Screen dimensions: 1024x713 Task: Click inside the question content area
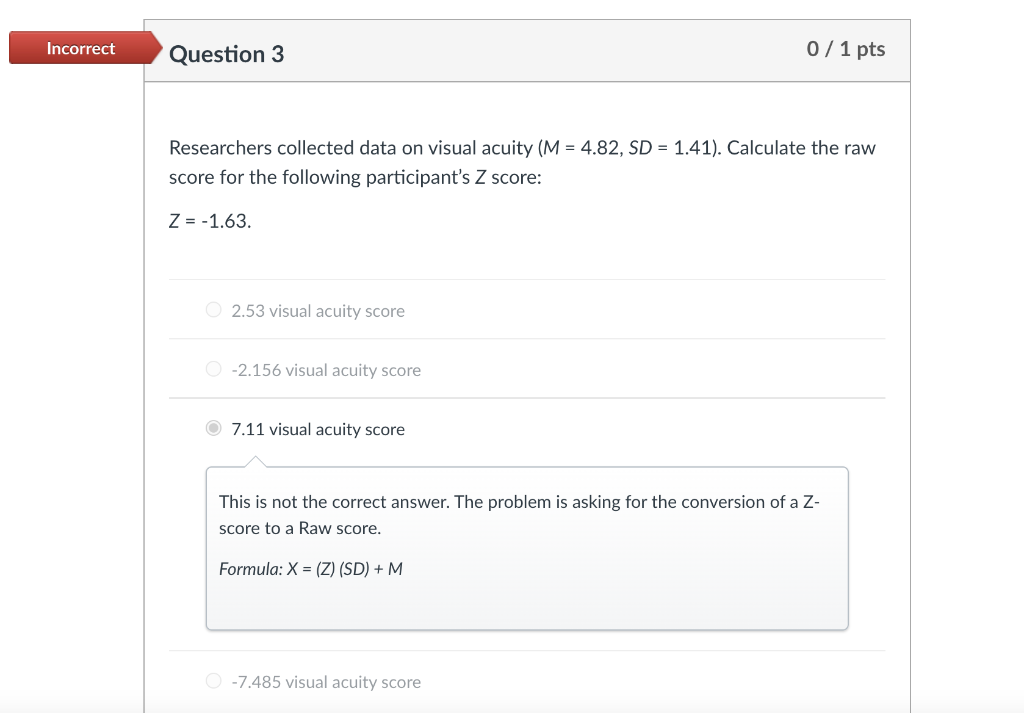[x=527, y=250]
